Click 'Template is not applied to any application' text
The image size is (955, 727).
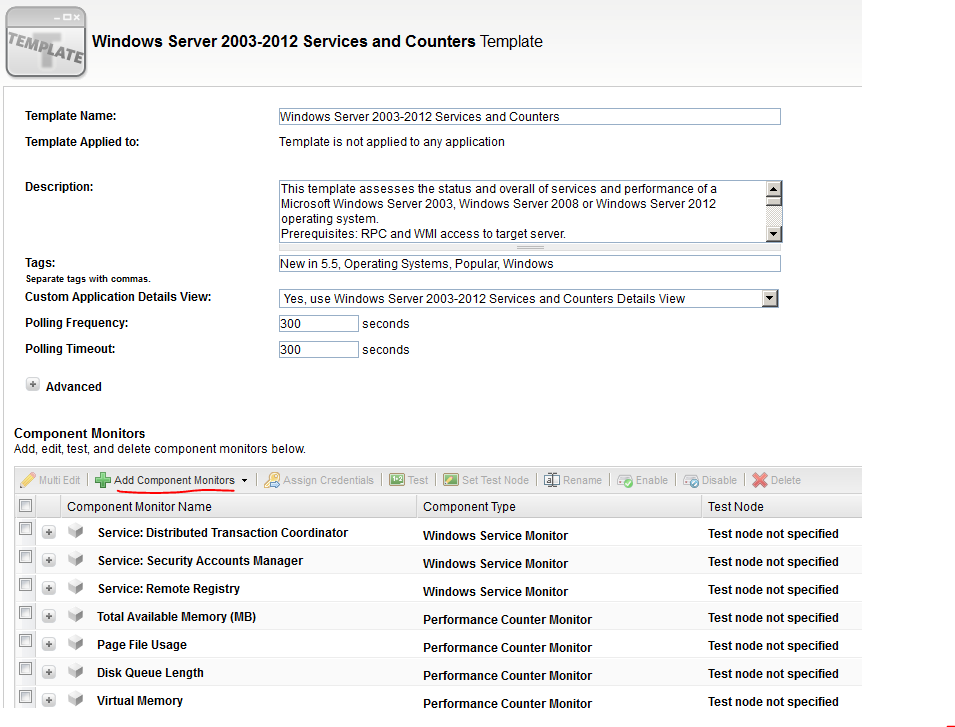tap(392, 142)
